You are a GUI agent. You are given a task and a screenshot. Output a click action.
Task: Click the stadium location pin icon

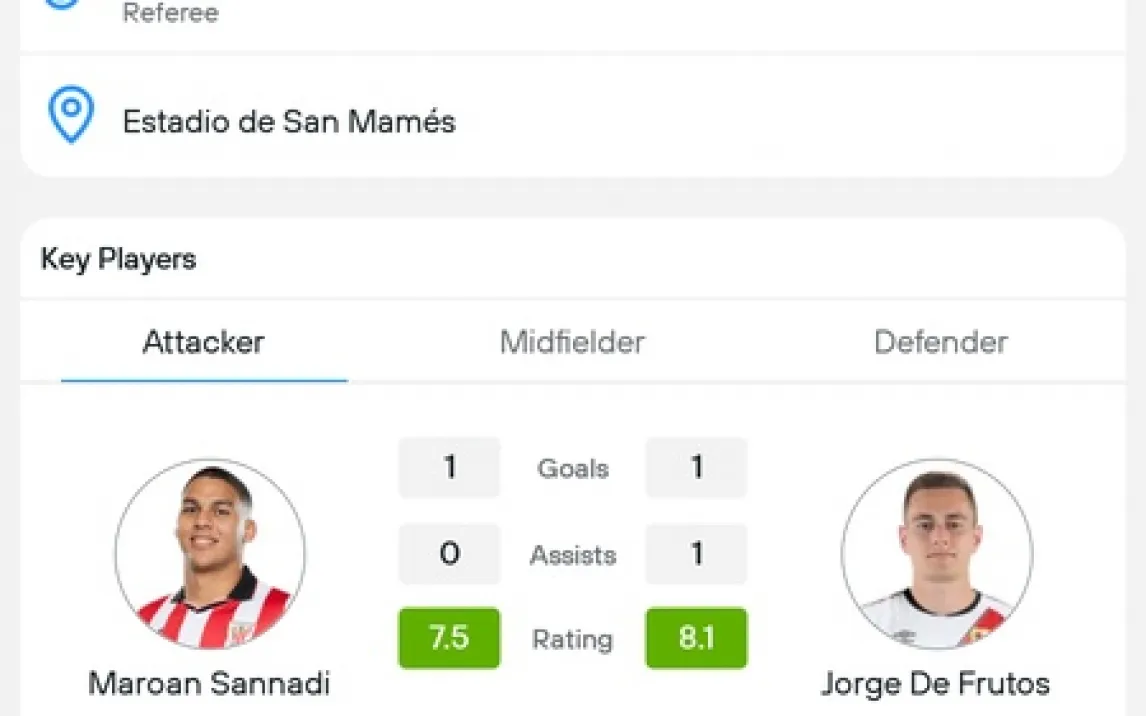coord(71,115)
